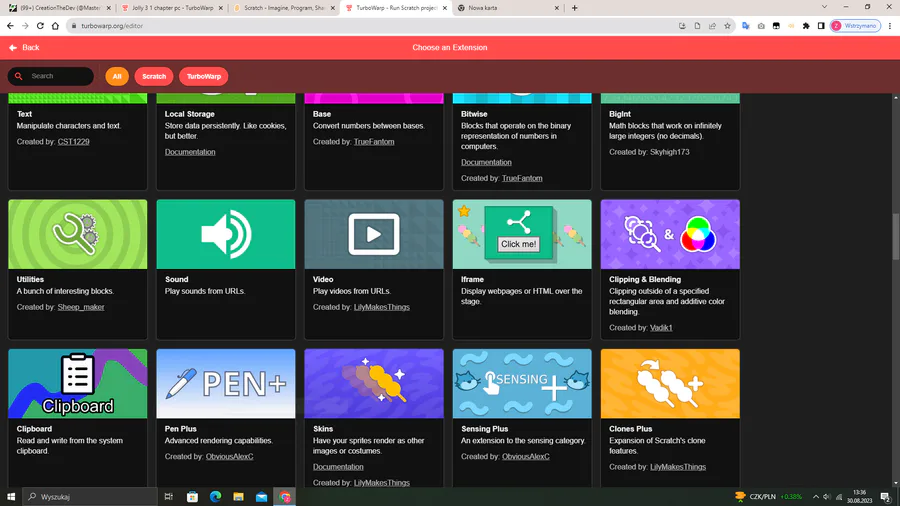
Task: Click the page vertical scrollbar thumb
Action: pos(895,236)
